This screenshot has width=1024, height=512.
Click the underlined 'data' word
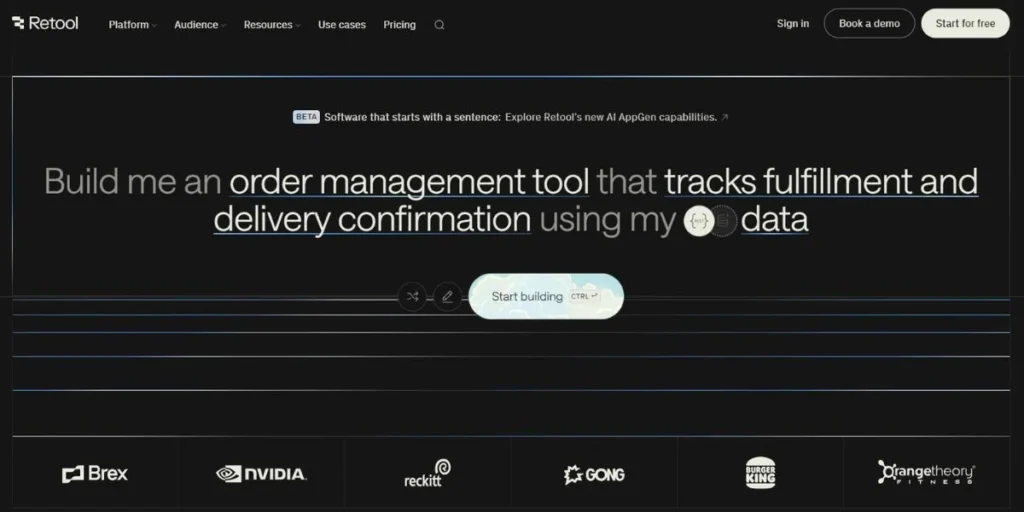[775, 219]
